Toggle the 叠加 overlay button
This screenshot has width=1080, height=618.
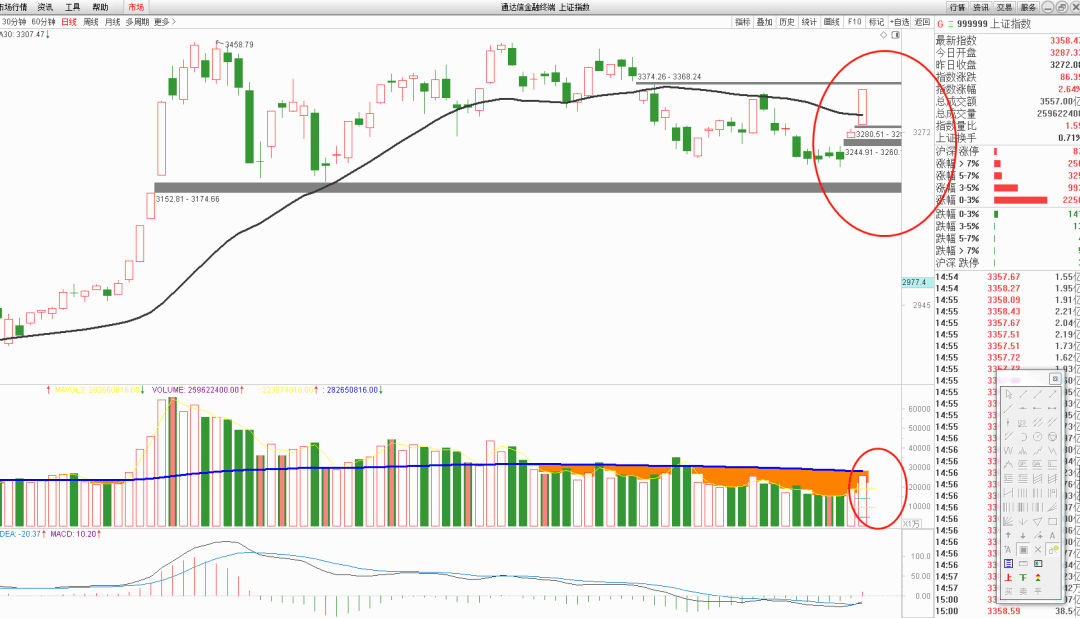(x=764, y=21)
